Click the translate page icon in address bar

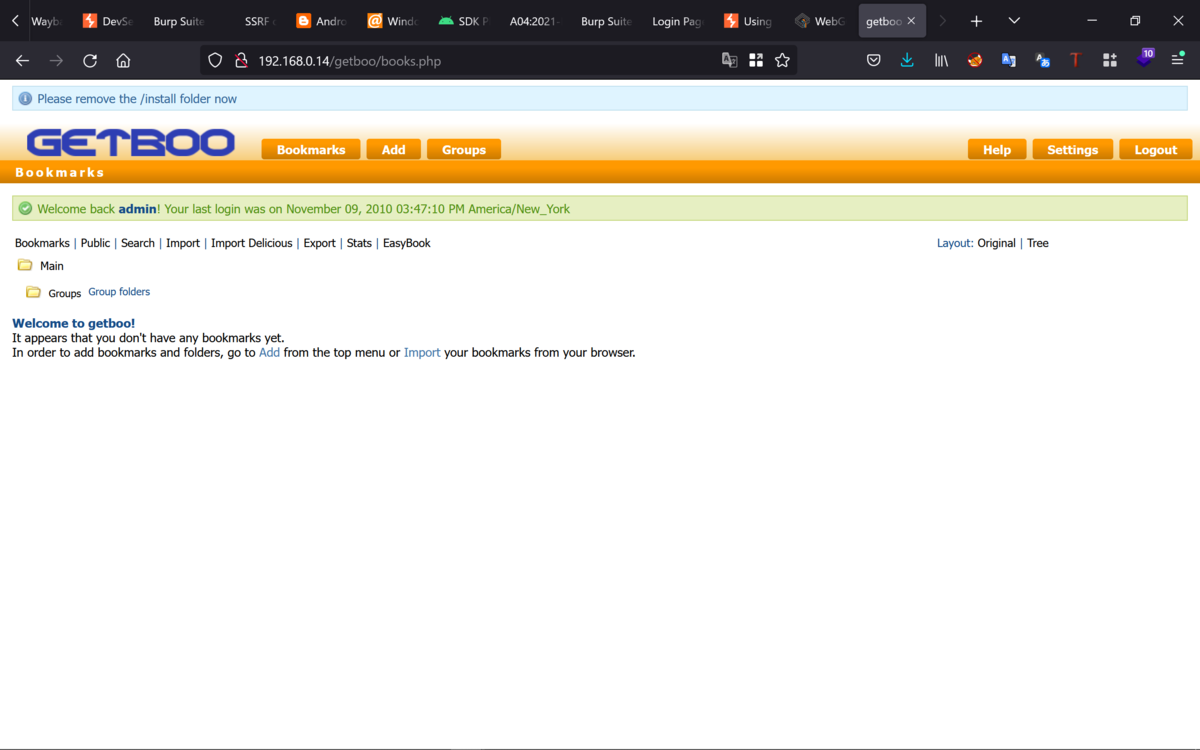coord(730,60)
